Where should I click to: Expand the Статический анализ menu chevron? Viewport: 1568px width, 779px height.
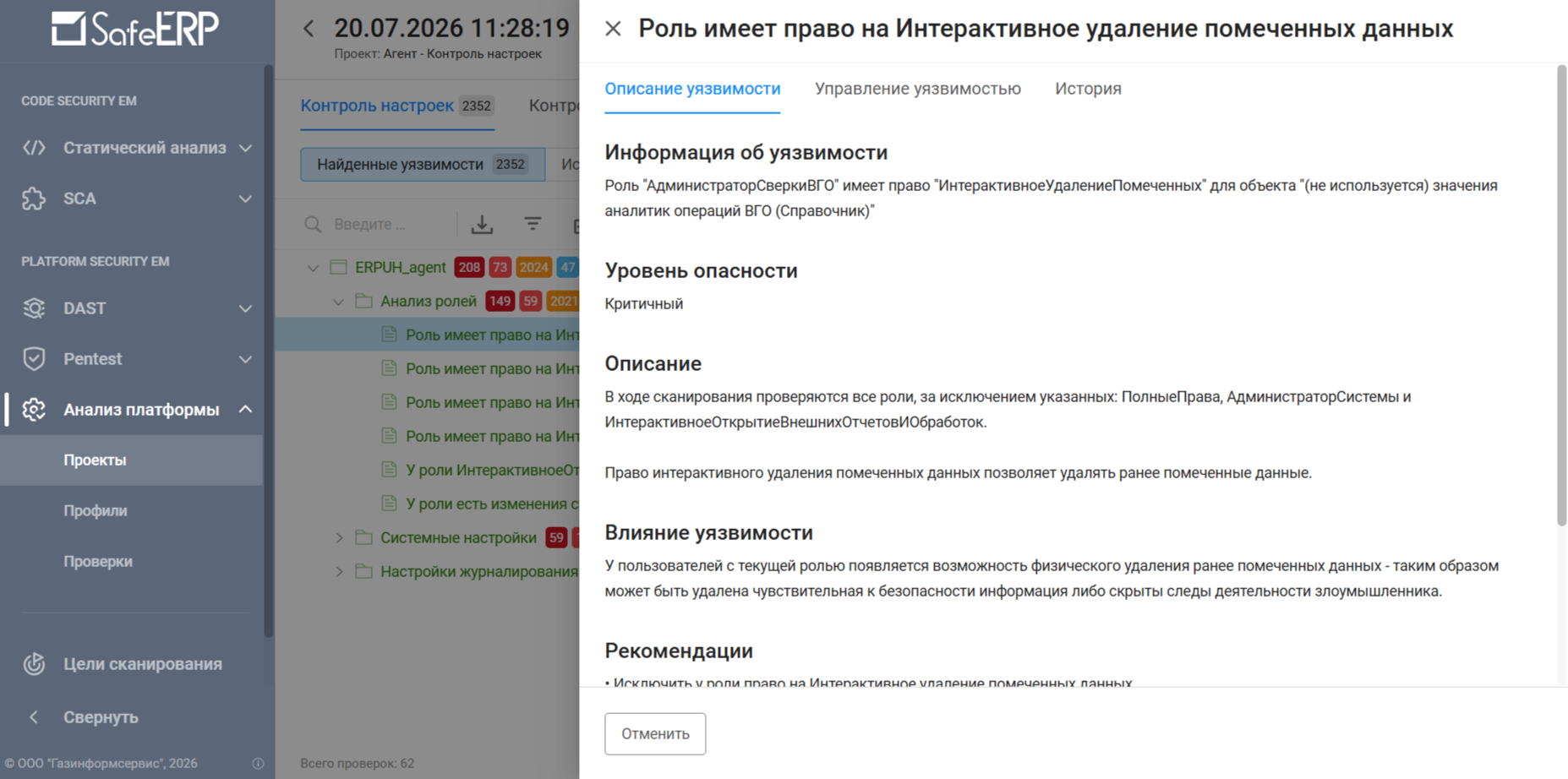pos(245,148)
